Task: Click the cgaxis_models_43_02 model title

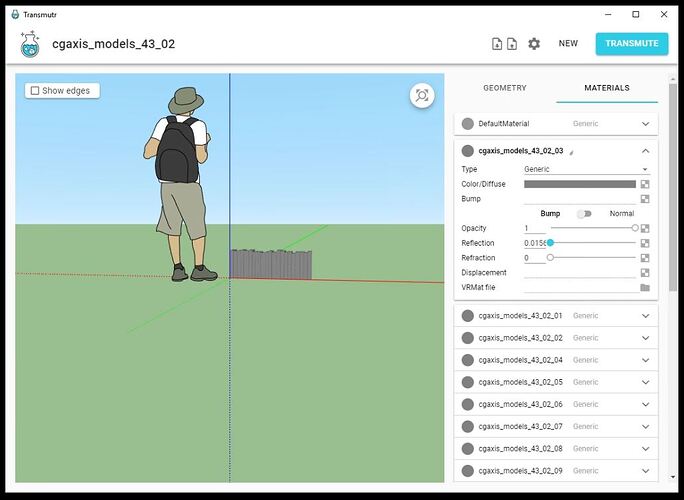Action: pyautogui.click(x=113, y=44)
